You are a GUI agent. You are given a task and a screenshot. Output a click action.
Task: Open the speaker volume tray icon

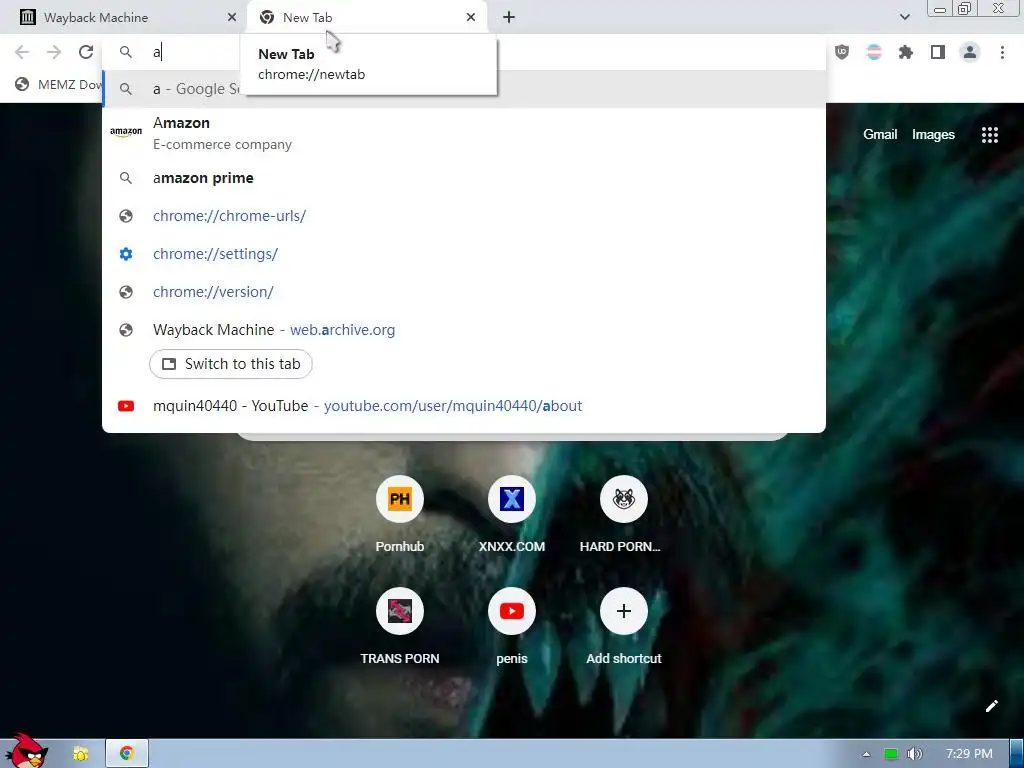[914, 754]
